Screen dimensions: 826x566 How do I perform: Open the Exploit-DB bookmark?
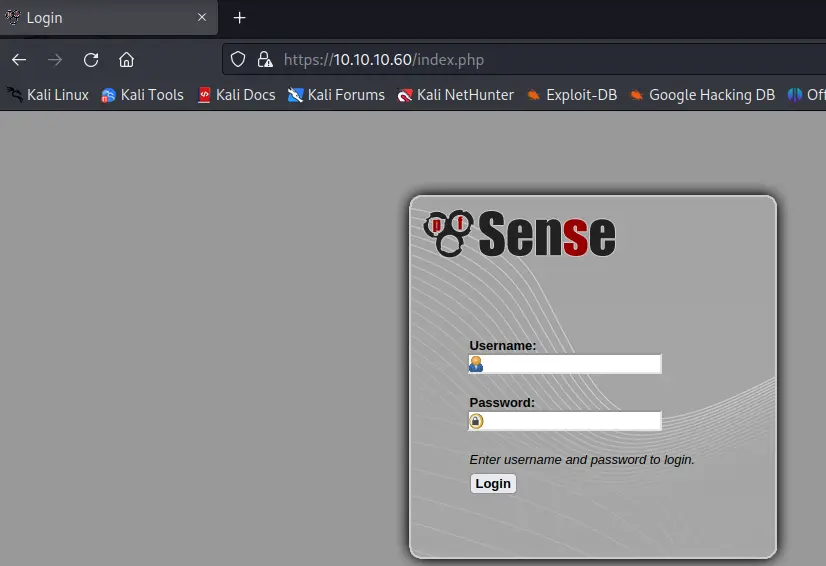click(572, 95)
